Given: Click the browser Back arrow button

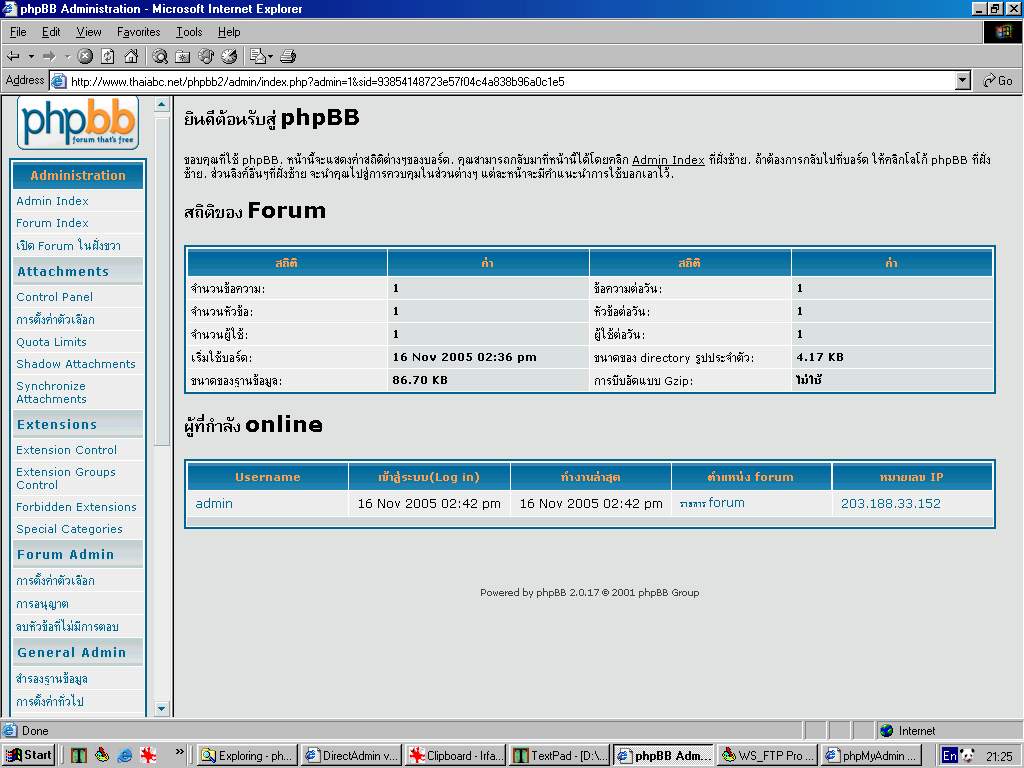Looking at the screenshot, I should 13,56.
